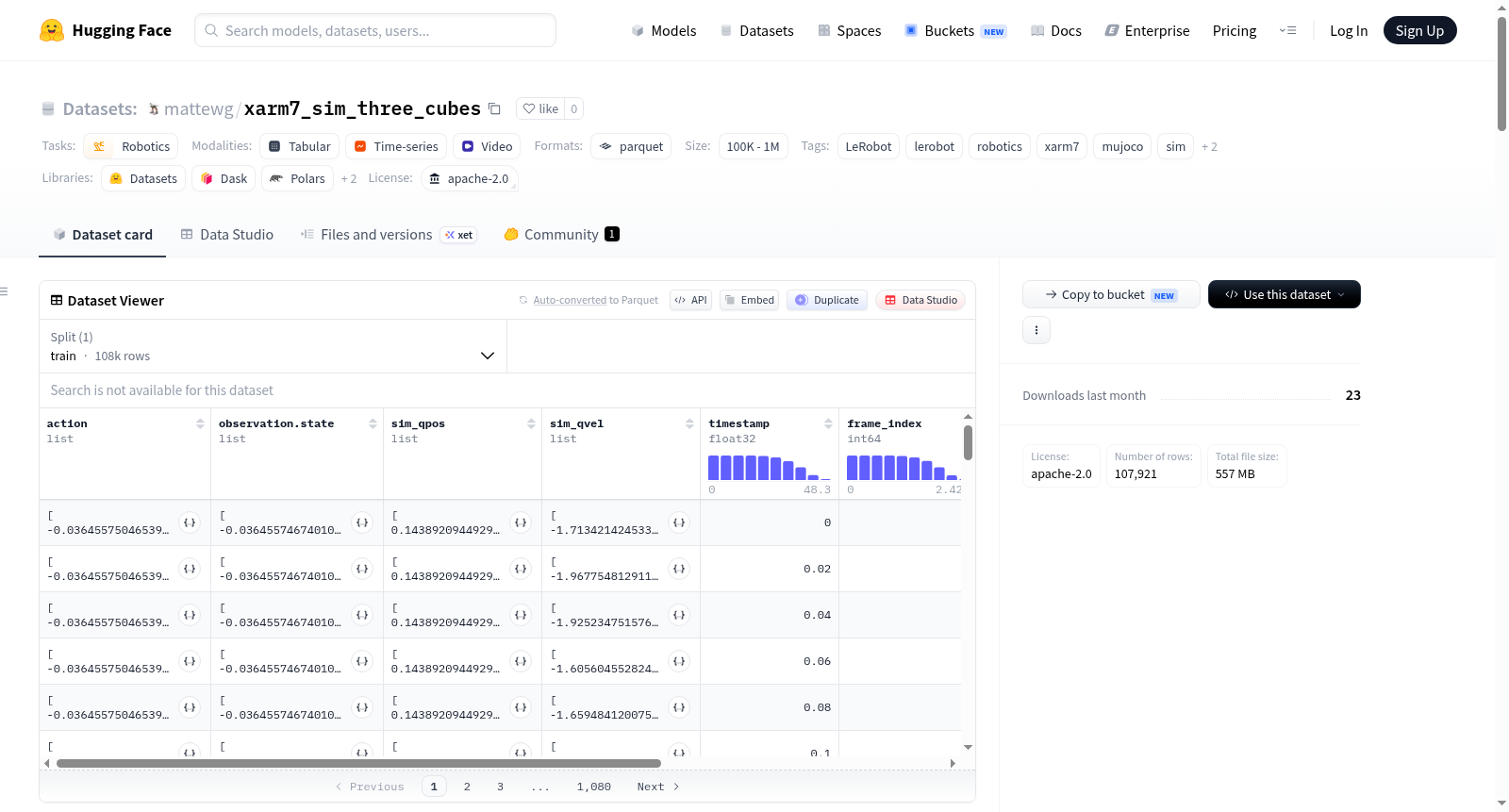
Task: Filter by the Time-series modality tag
Action: coord(396,146)
